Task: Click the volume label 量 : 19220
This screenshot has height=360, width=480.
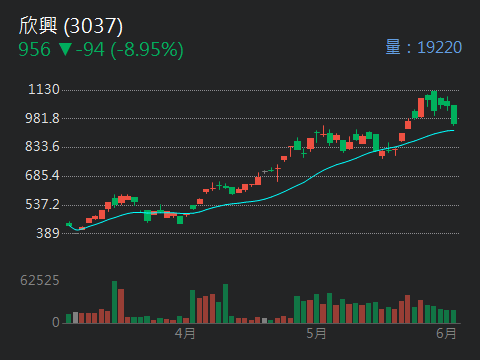Action: pos(424,47)
